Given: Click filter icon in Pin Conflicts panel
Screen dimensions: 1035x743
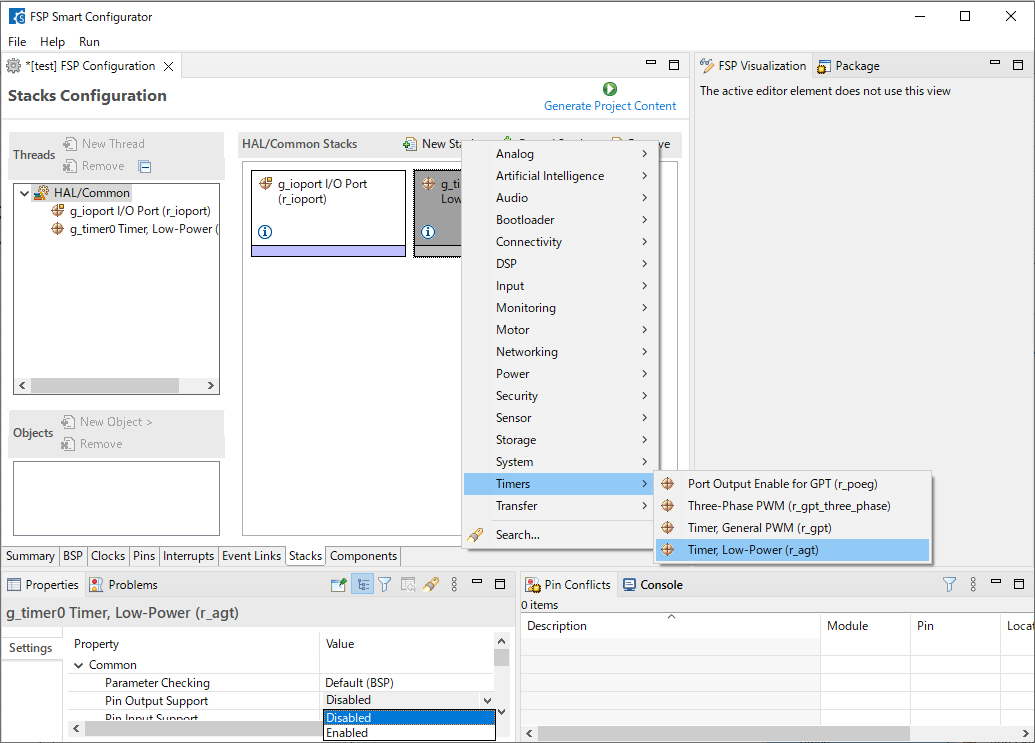Looking at the screenshot, I should [x=949, y=584].
